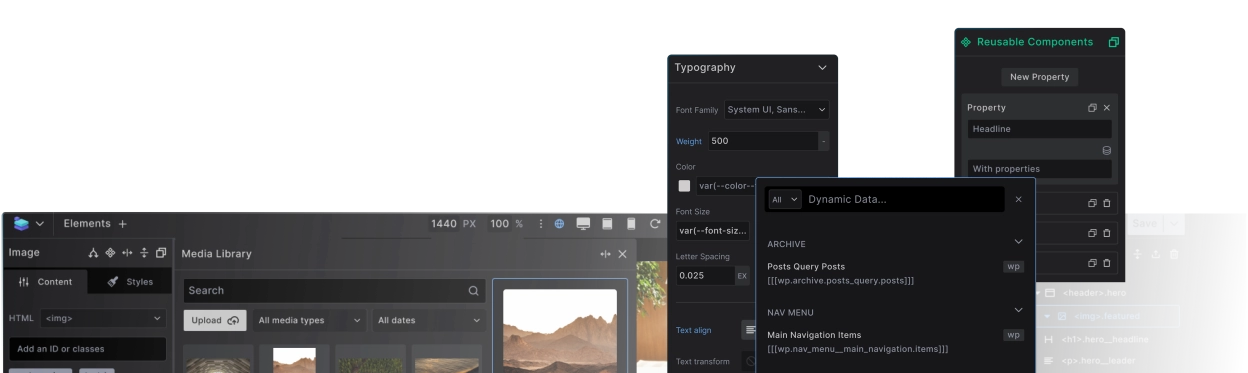Open the Font Family dropdown
Screen dimensions: 1248x373
point(777,109)
